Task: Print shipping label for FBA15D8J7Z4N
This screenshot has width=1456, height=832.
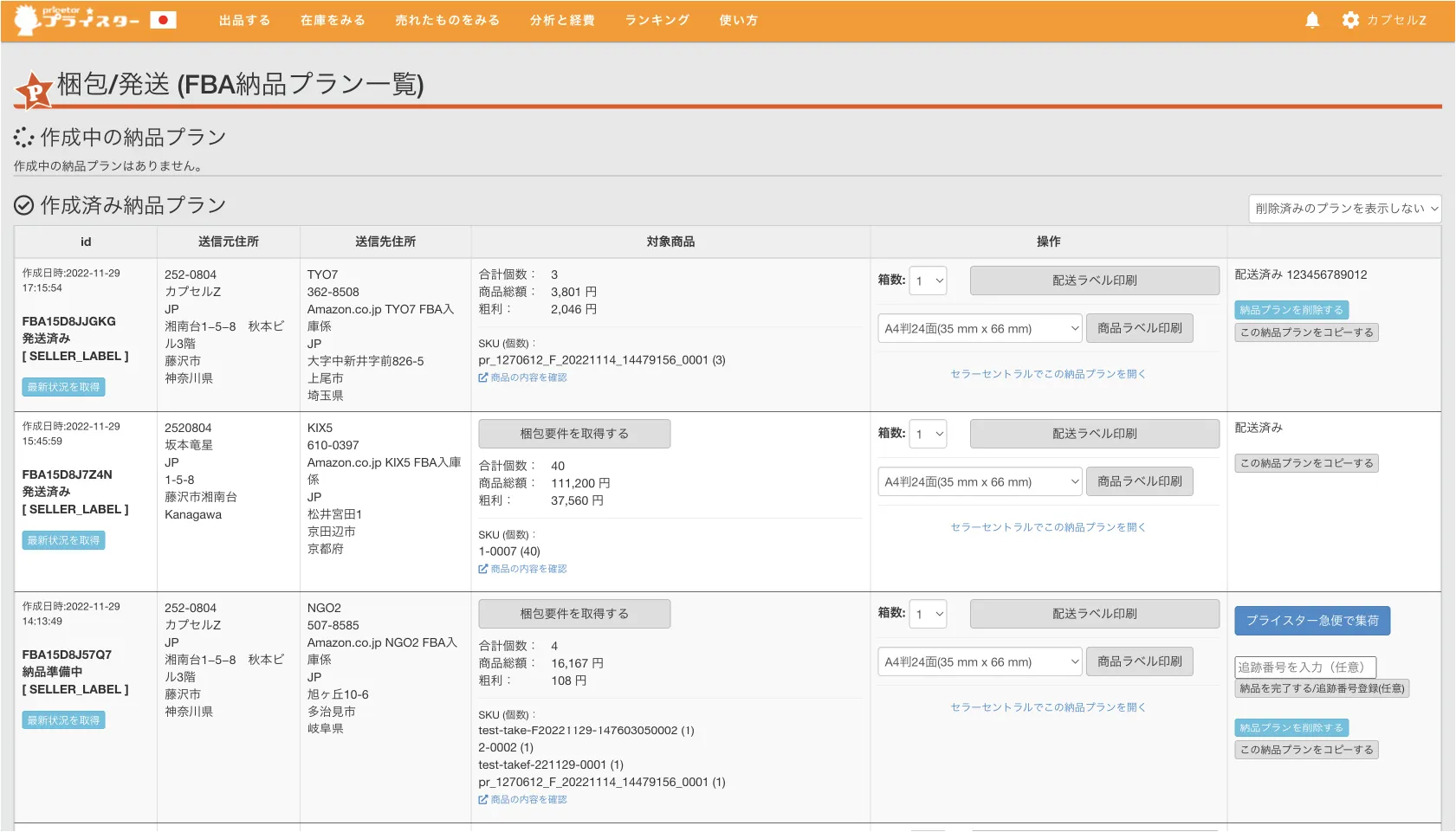Action: pos(1095,434)
